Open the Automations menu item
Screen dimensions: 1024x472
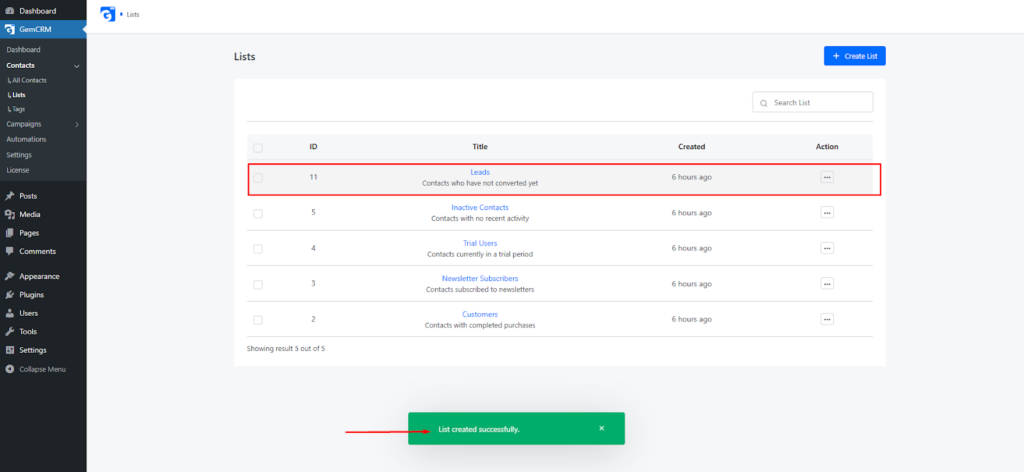click(26, 139)
